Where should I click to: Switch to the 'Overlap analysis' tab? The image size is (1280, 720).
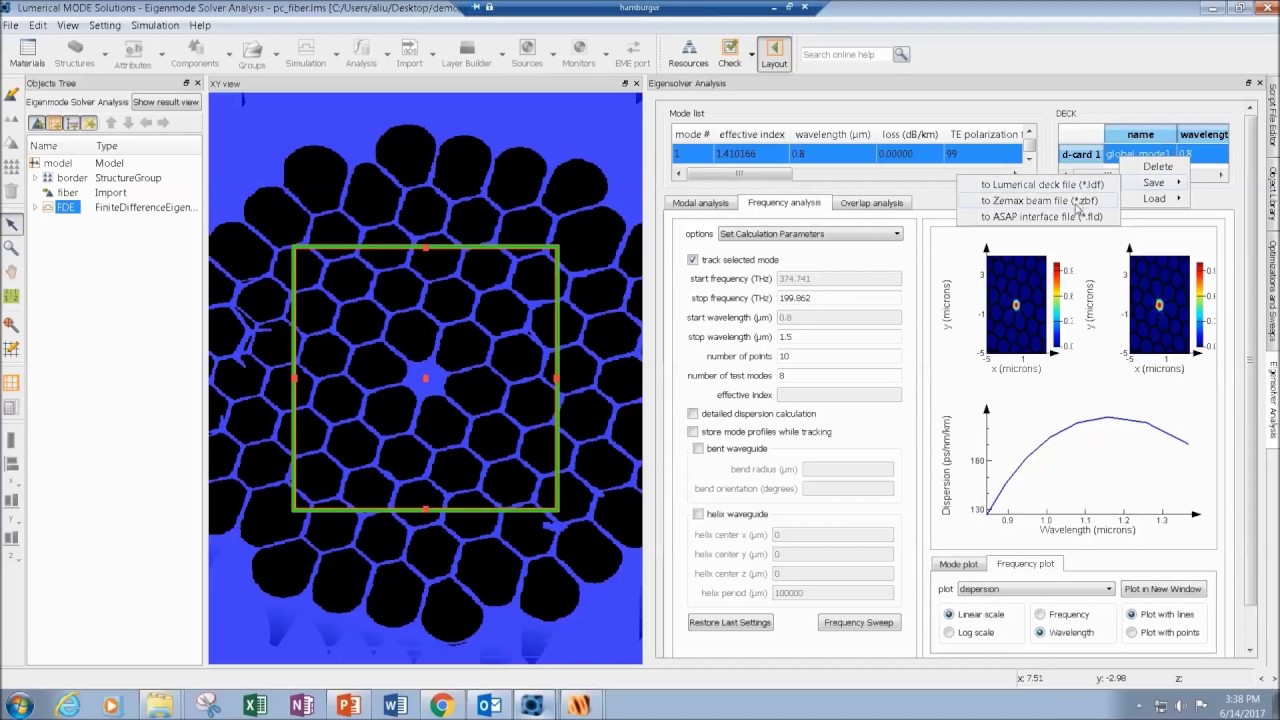point(871,203)
